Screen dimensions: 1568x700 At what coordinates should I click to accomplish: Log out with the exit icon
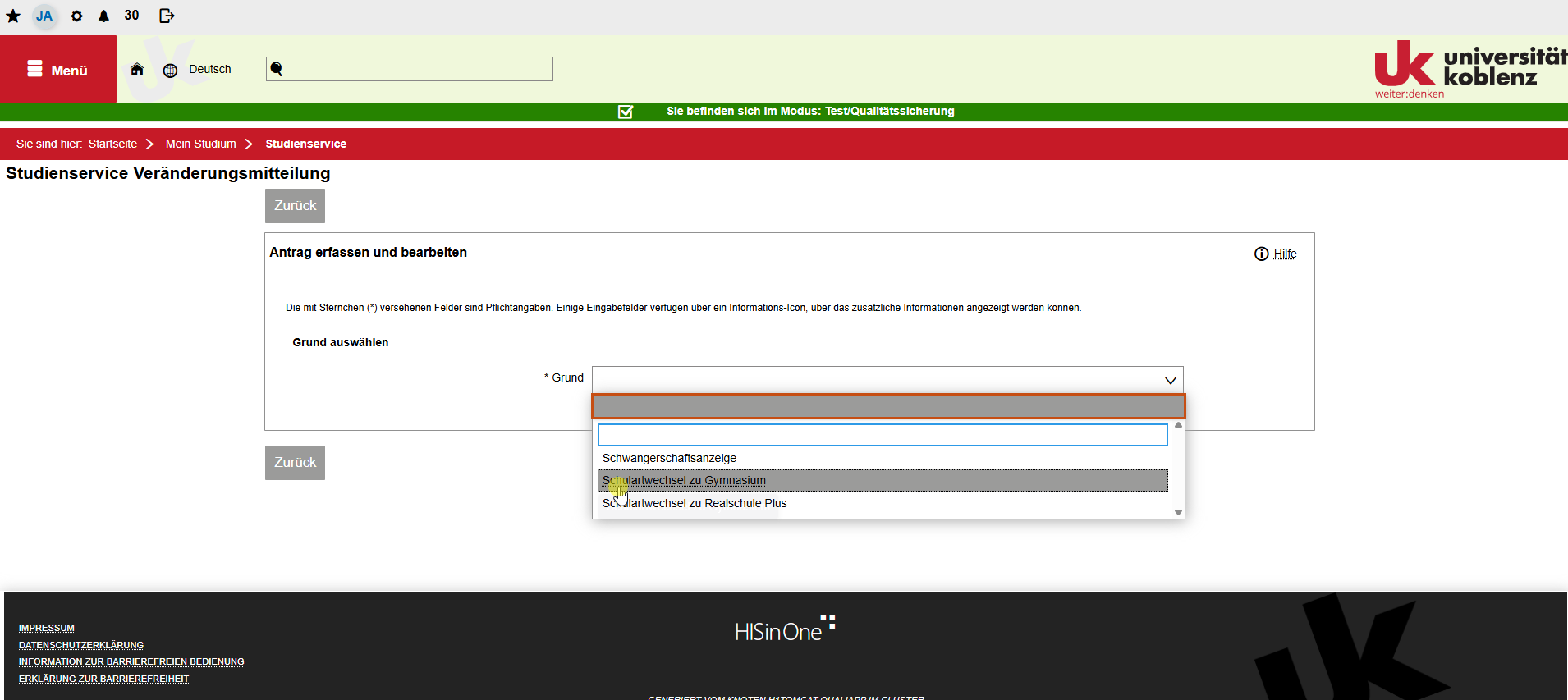click(167, 16)
